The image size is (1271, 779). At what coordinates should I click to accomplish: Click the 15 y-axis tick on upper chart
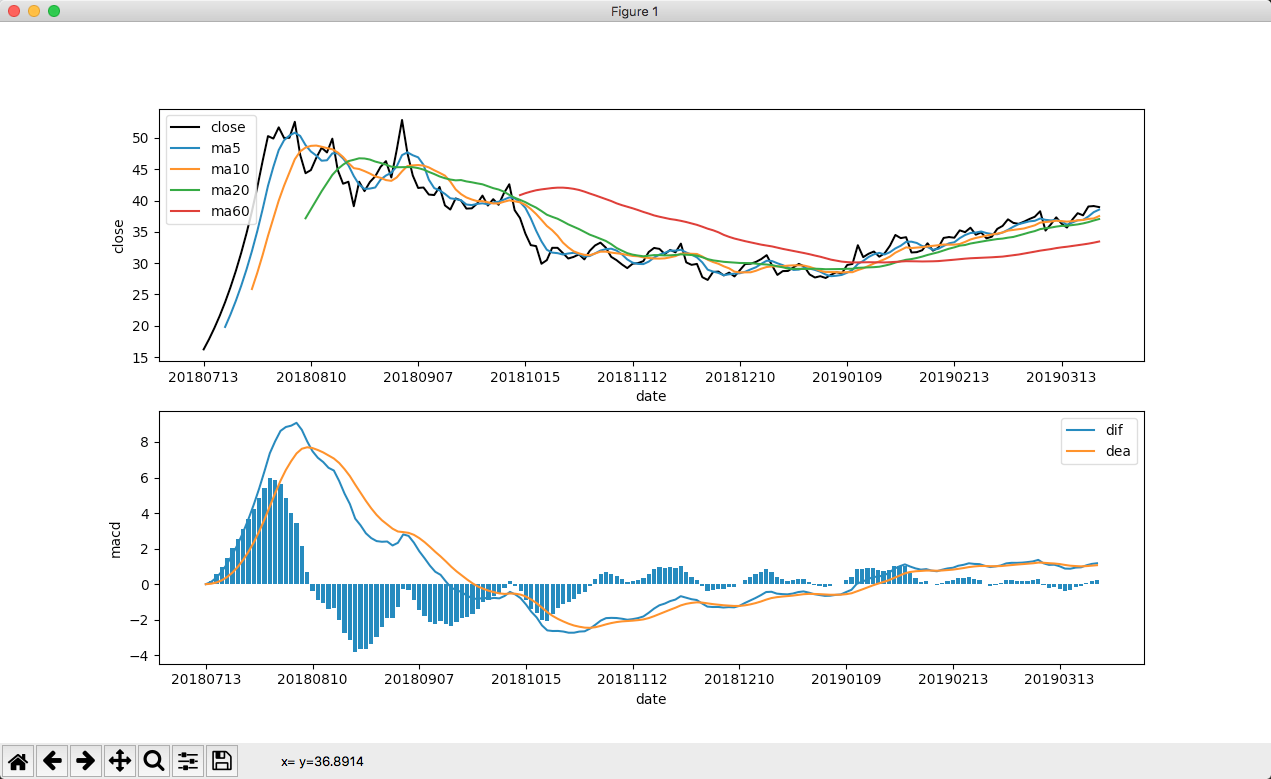(x=140, y=358)
